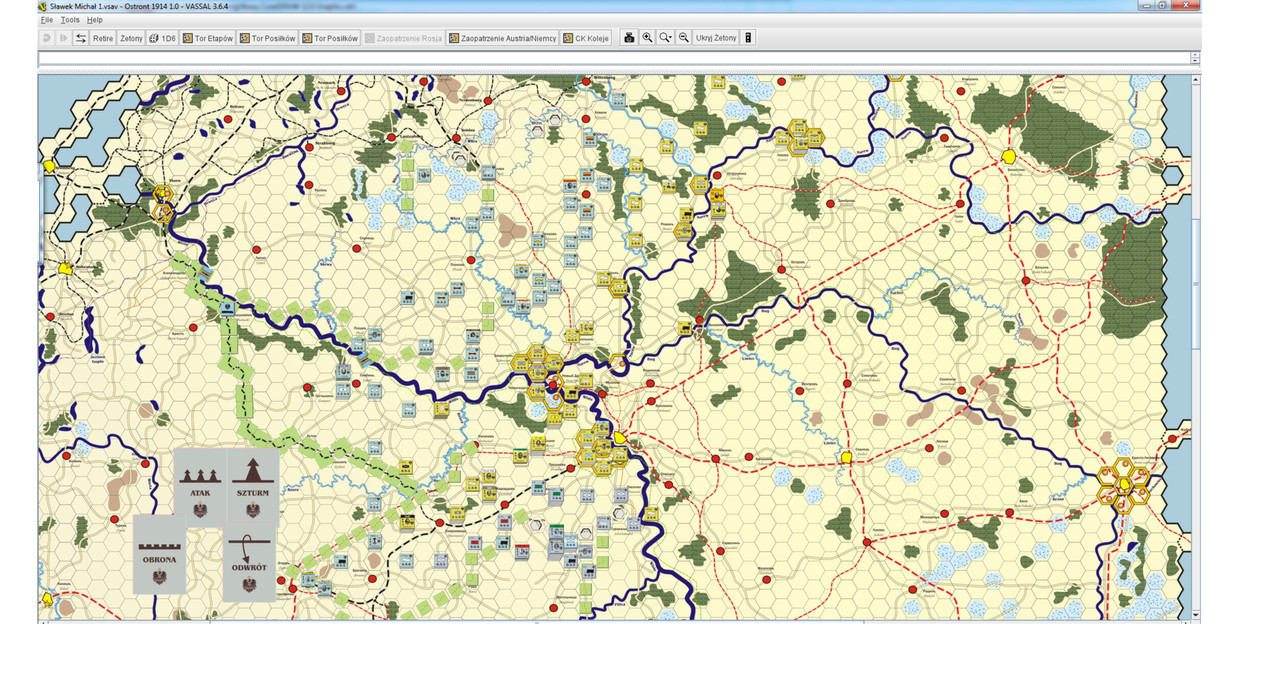Open the Tools menu

pos(70,20)
